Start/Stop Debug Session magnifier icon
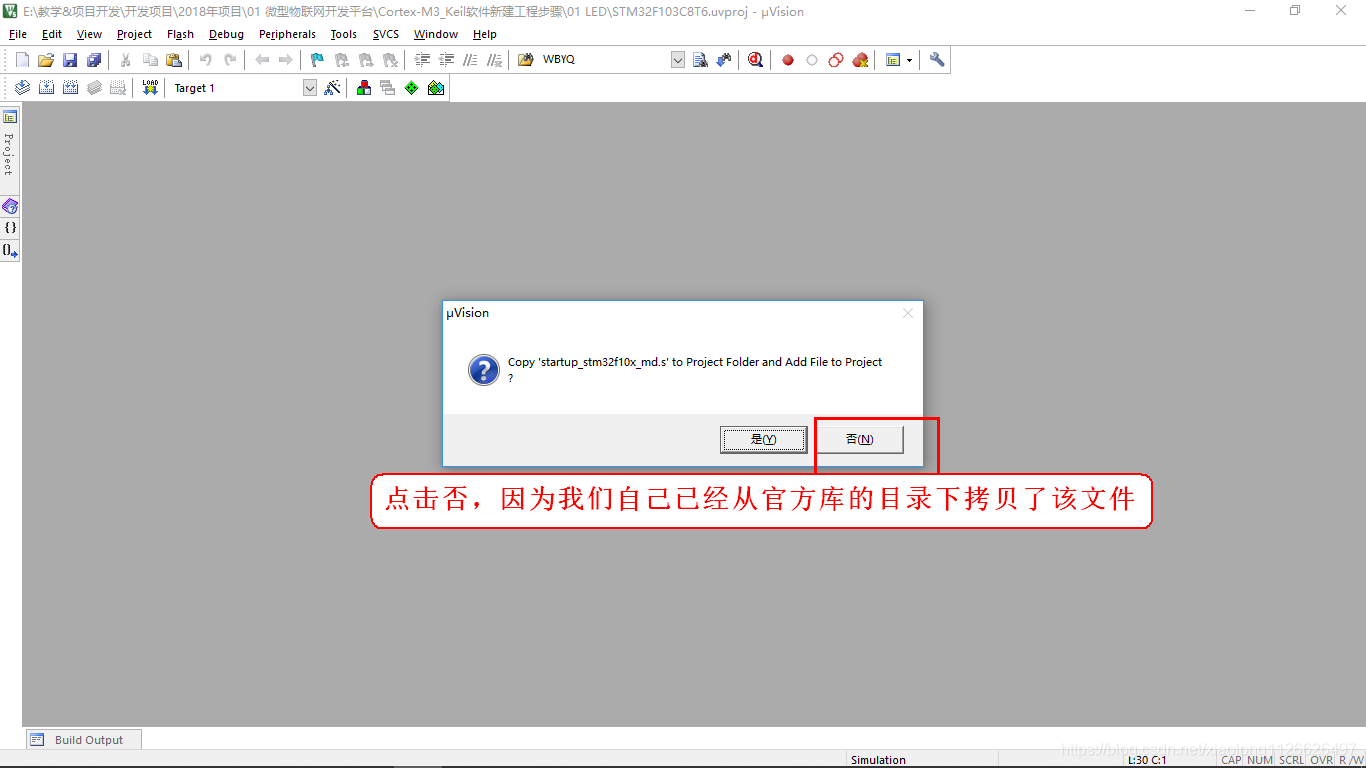 tap(755, 60)
